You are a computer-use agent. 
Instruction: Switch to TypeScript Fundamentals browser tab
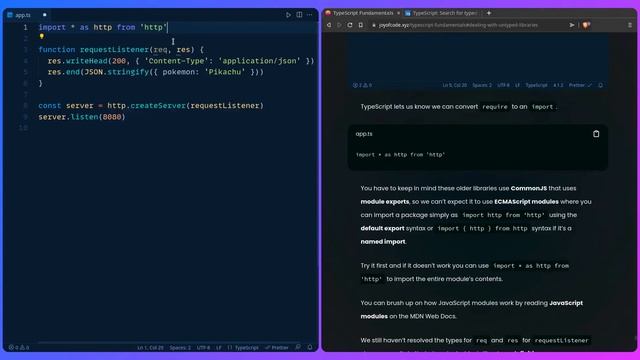tap(363, 13)
